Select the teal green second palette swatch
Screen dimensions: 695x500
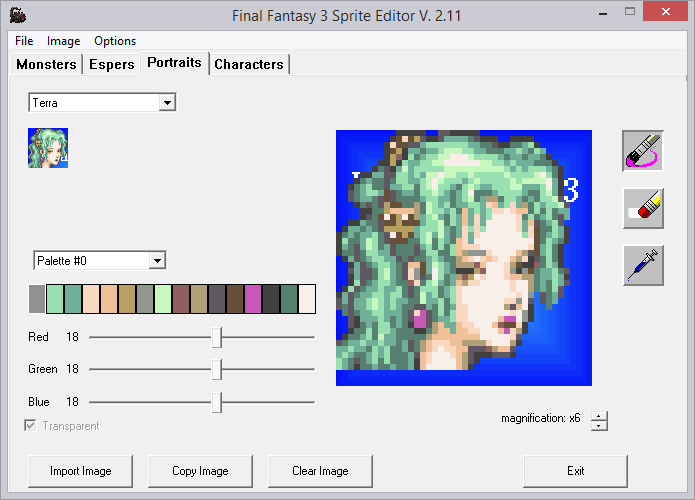coord(73,299)
